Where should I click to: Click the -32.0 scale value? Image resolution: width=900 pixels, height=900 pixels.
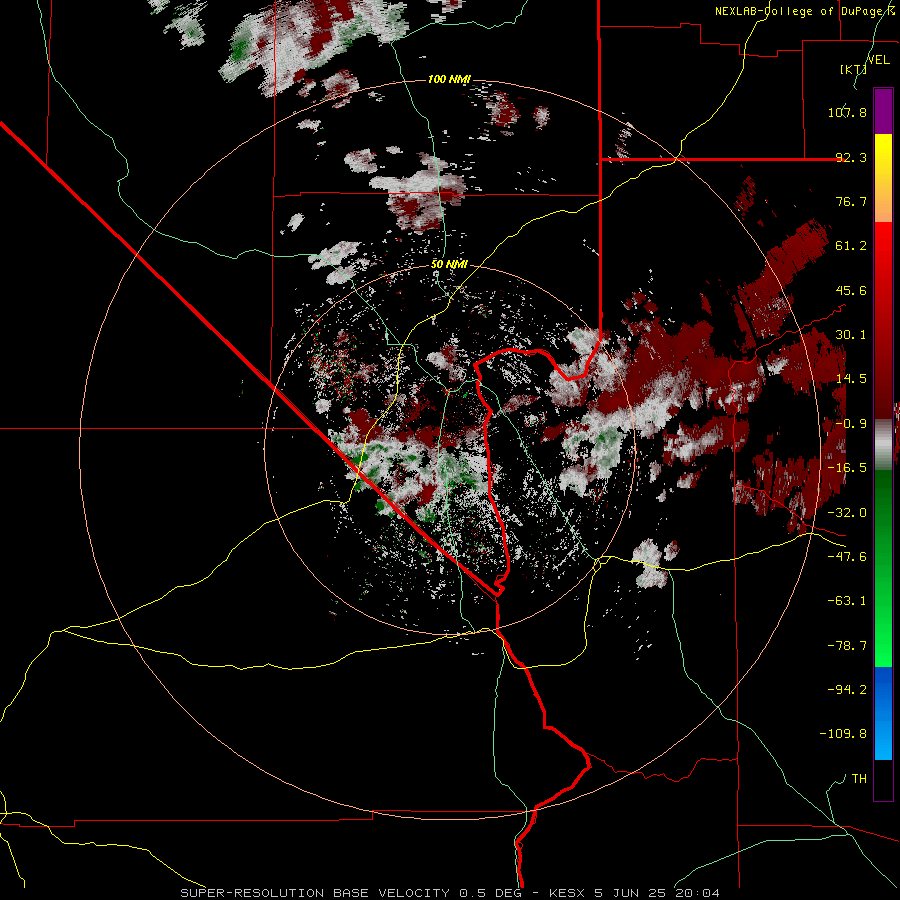[847, 513]
